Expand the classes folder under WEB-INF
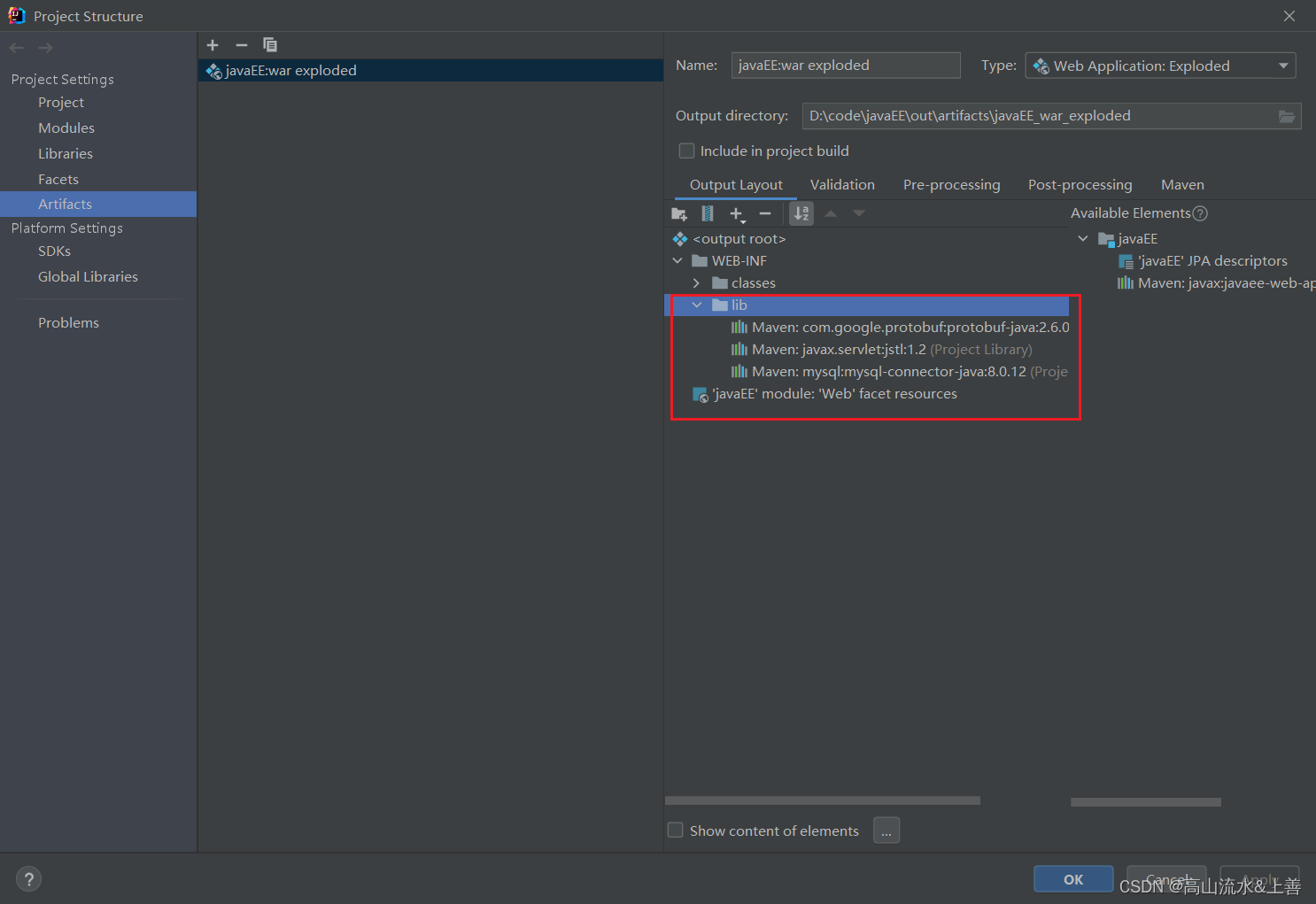This screenshot has width=1316, height=904. [x=697, y=282]
